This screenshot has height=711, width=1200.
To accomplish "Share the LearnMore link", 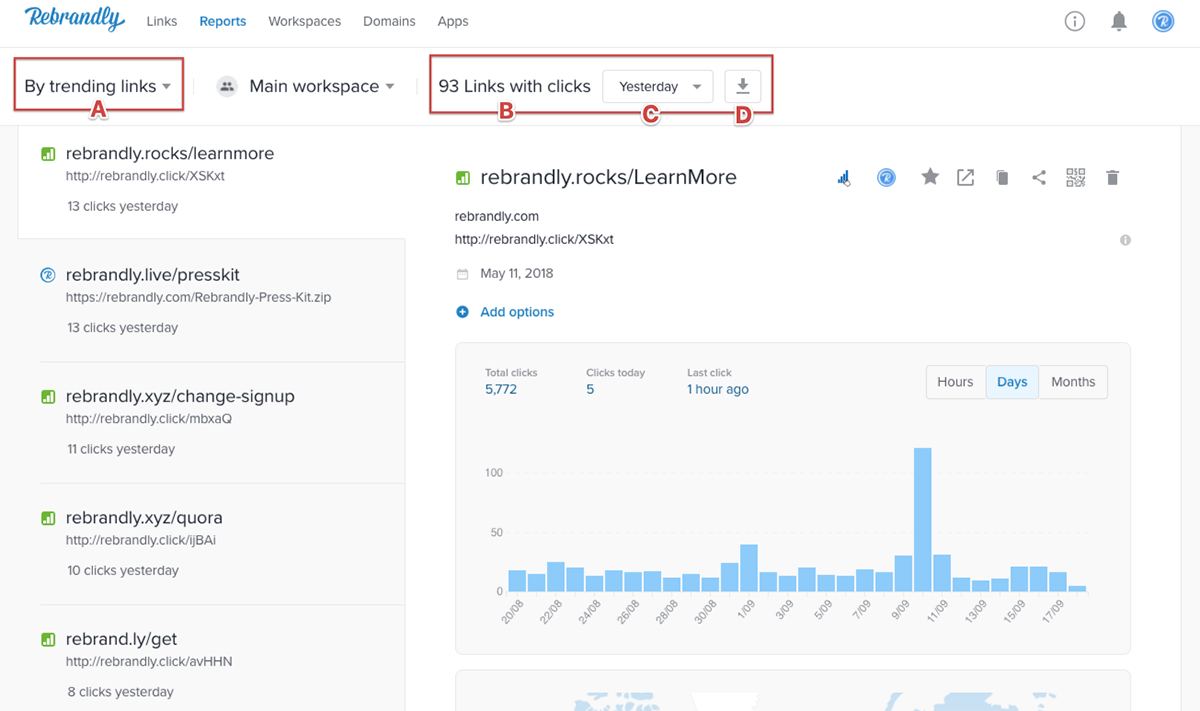I will pyautogui.click(x=1039, y=178).
